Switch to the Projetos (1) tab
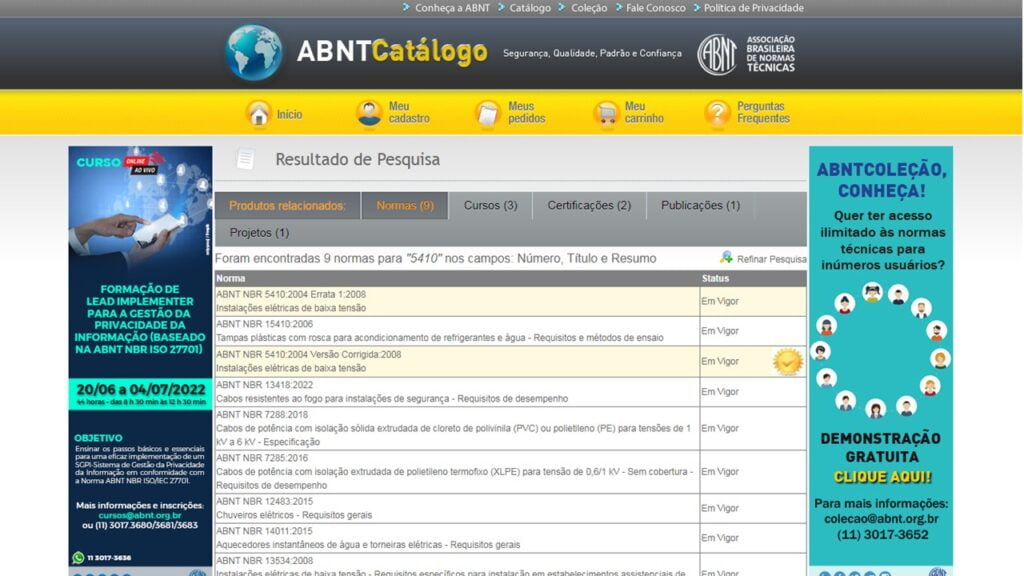Screen dimensions: 1024x576 point(258,232)
